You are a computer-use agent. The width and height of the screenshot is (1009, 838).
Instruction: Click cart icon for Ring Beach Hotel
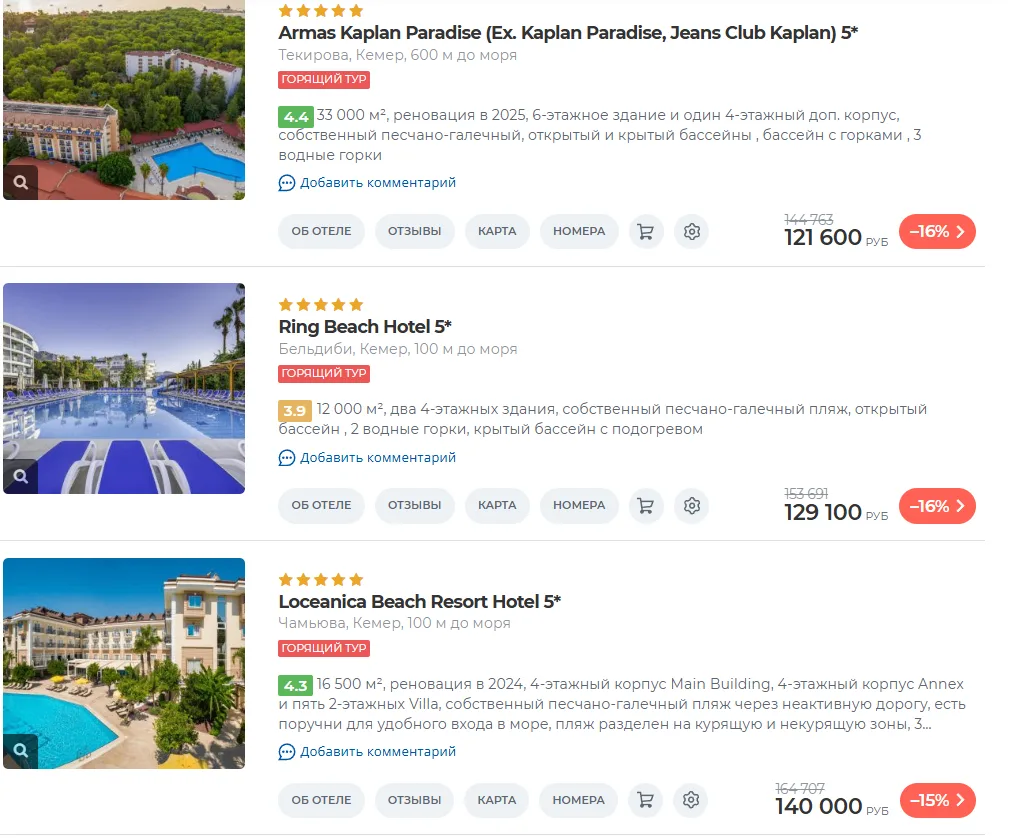645,506
